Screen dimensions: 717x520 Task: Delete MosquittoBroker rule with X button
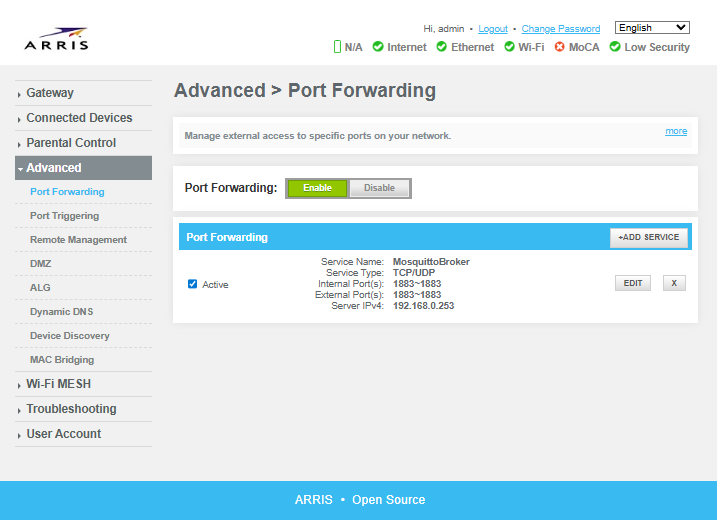click(674, 283)
